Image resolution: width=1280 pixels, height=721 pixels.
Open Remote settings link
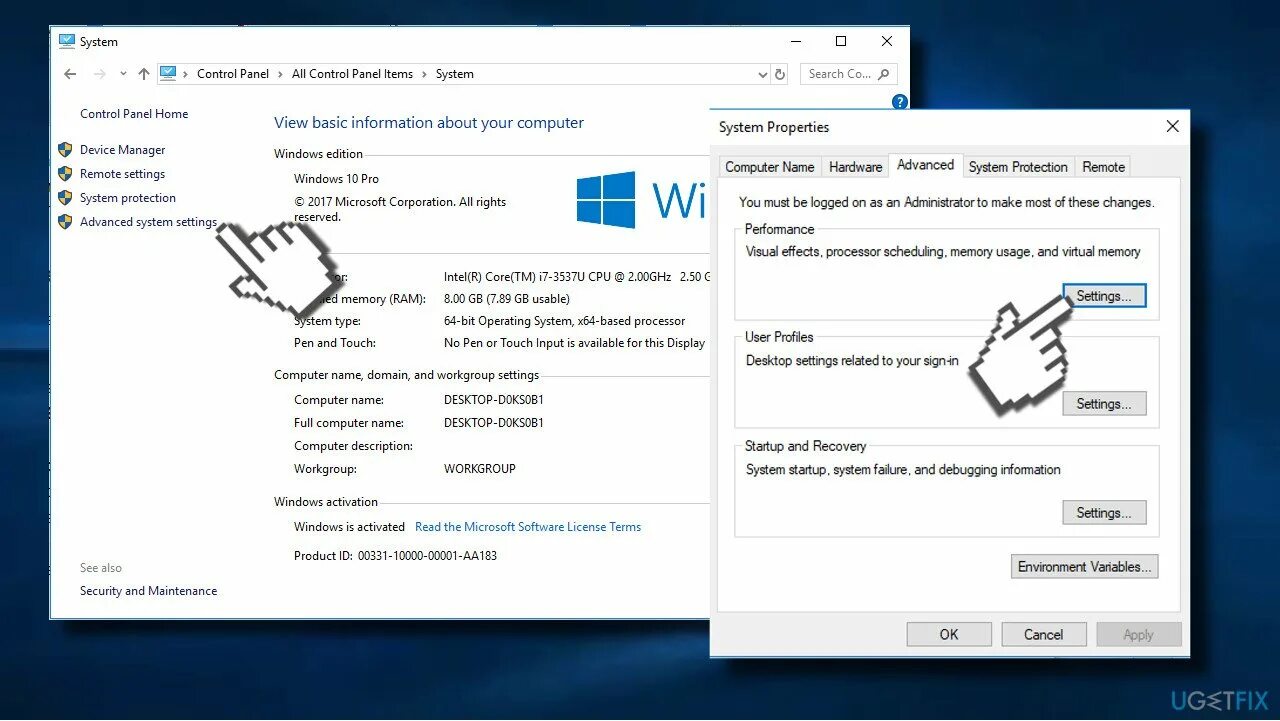(123, 174)
